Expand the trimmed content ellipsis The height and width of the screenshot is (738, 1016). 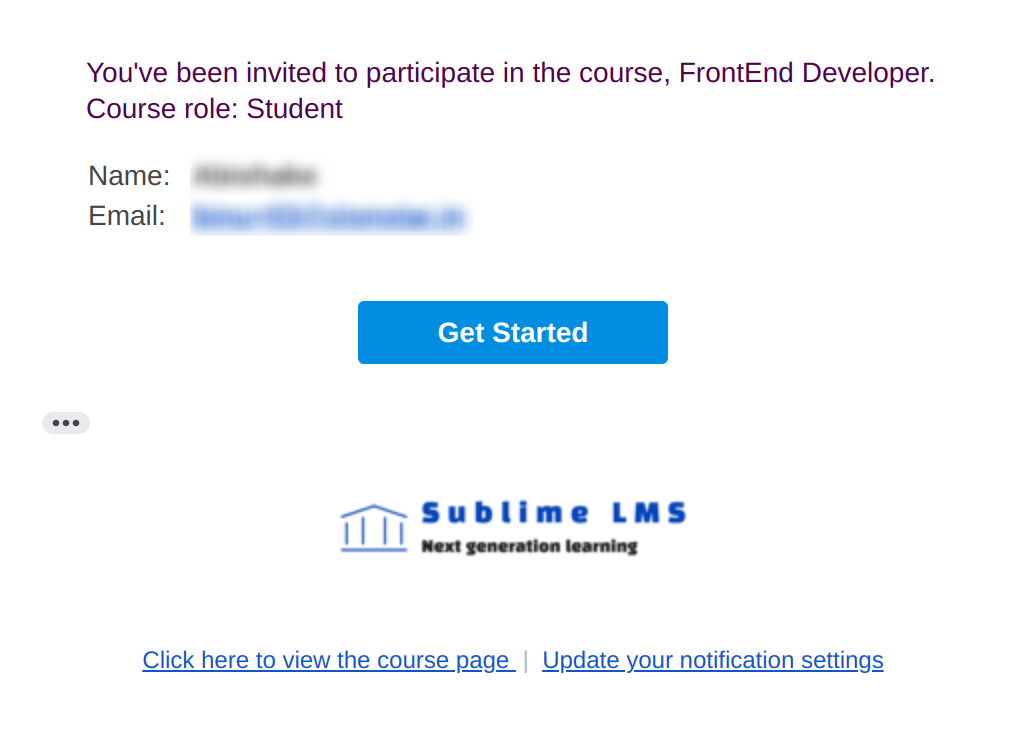(66, 423)
